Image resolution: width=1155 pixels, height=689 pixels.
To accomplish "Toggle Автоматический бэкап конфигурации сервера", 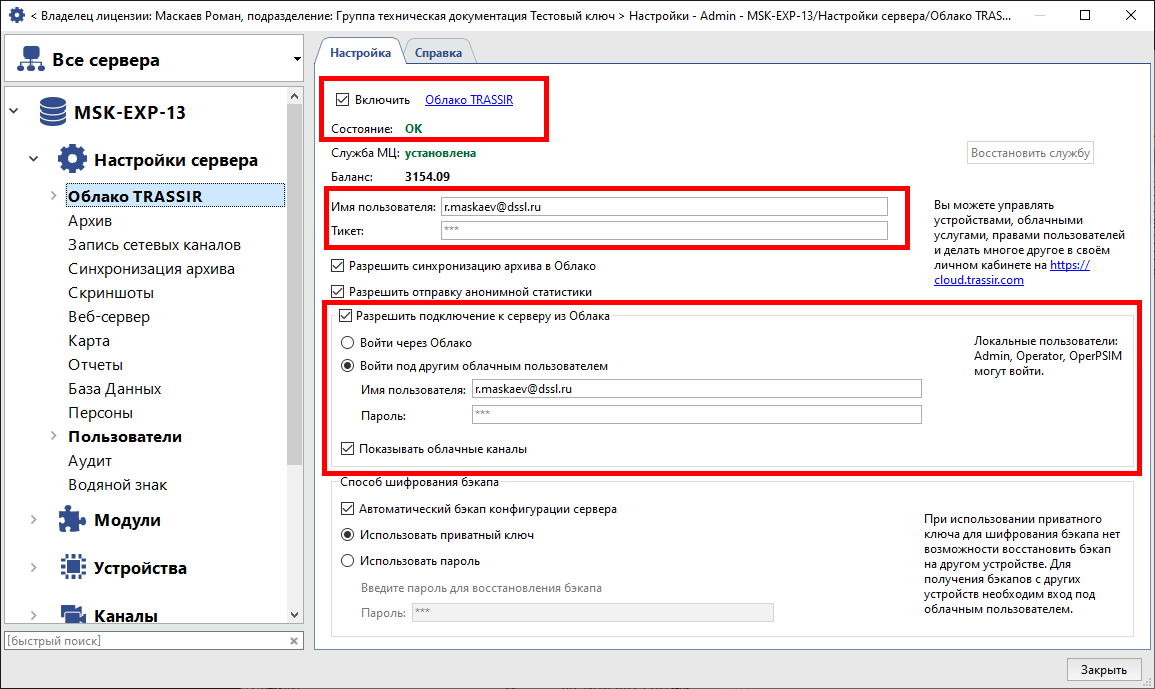I will pos(348,508).
